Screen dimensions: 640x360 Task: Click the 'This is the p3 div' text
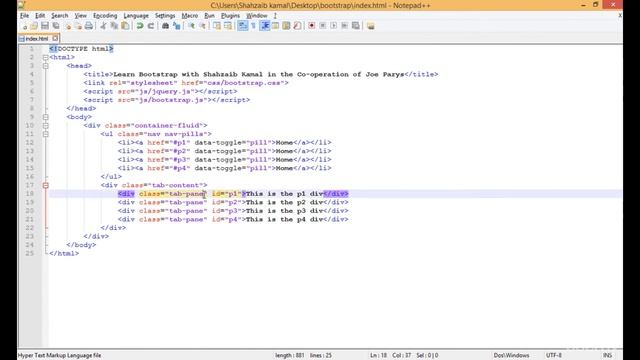point(284,211)
